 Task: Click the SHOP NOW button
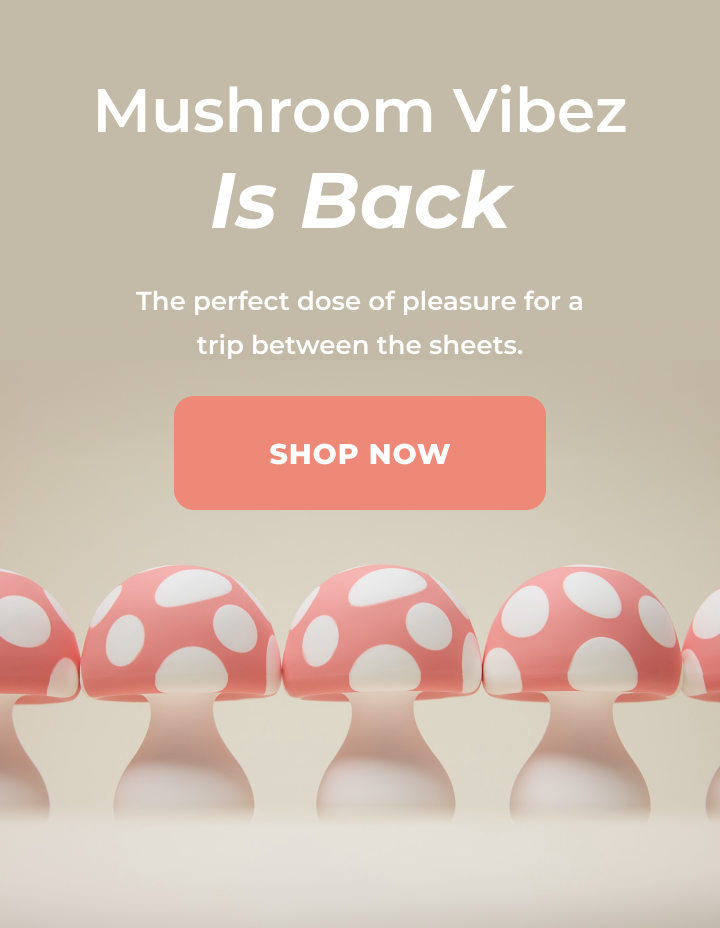click(x=360, y=453)
